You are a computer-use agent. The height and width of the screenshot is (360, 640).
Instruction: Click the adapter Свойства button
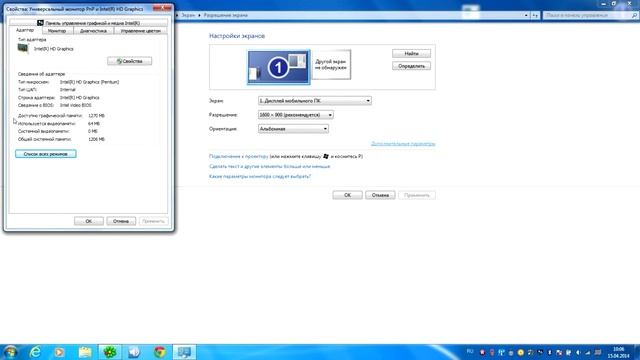[x=130, y=61]
